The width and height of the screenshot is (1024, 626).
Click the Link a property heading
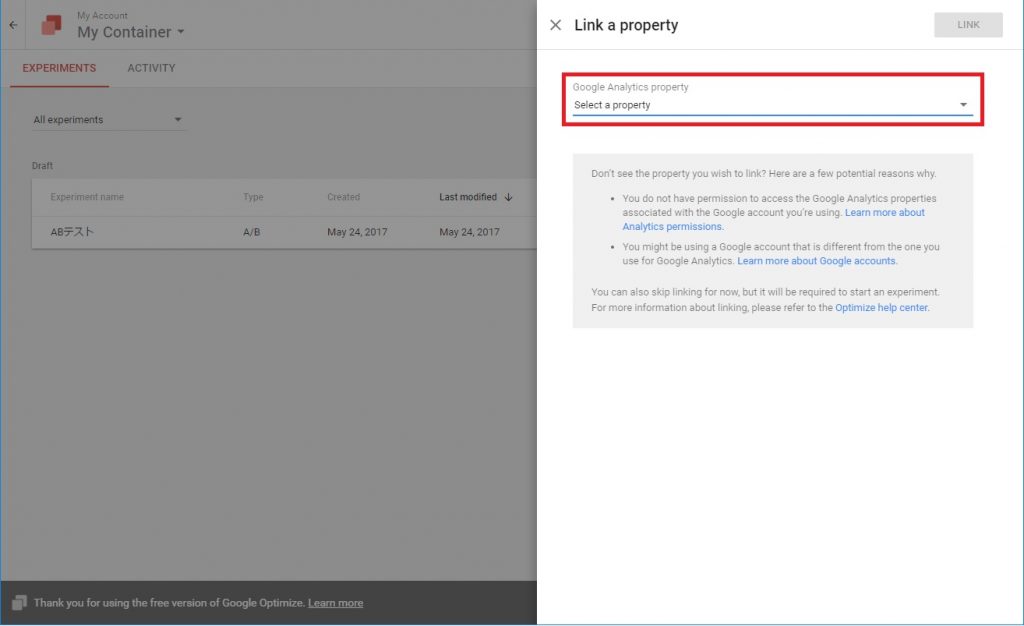click(x=626, y=25)
